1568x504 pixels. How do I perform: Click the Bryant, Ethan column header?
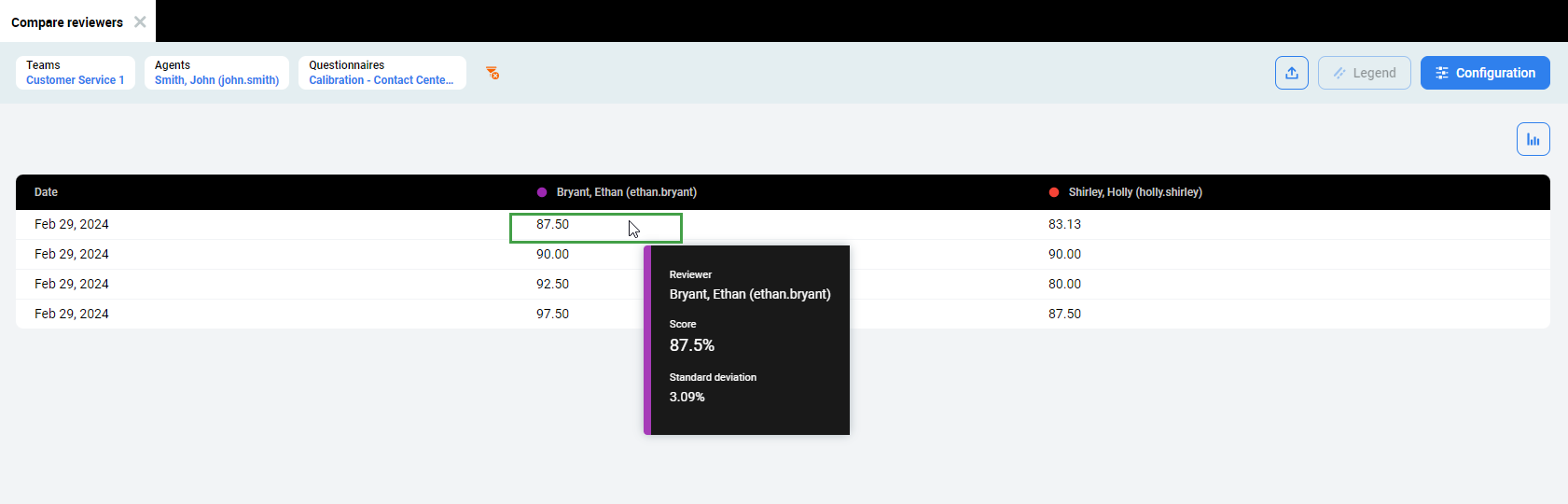(626, 192)
